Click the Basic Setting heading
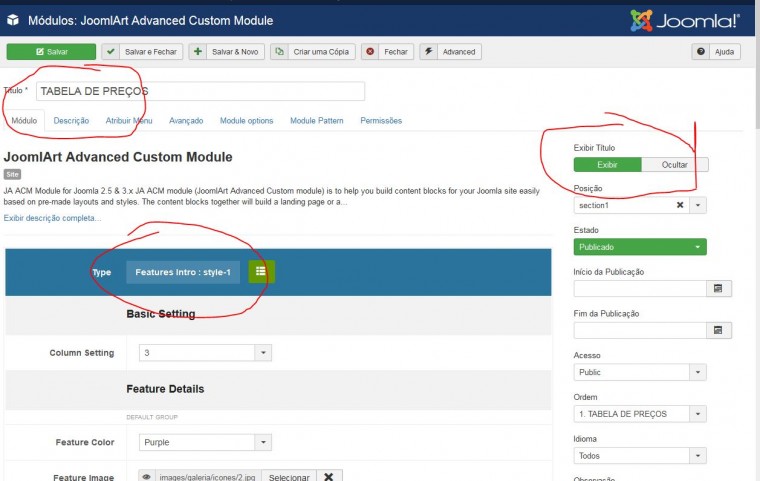 [x=161, y=314]
